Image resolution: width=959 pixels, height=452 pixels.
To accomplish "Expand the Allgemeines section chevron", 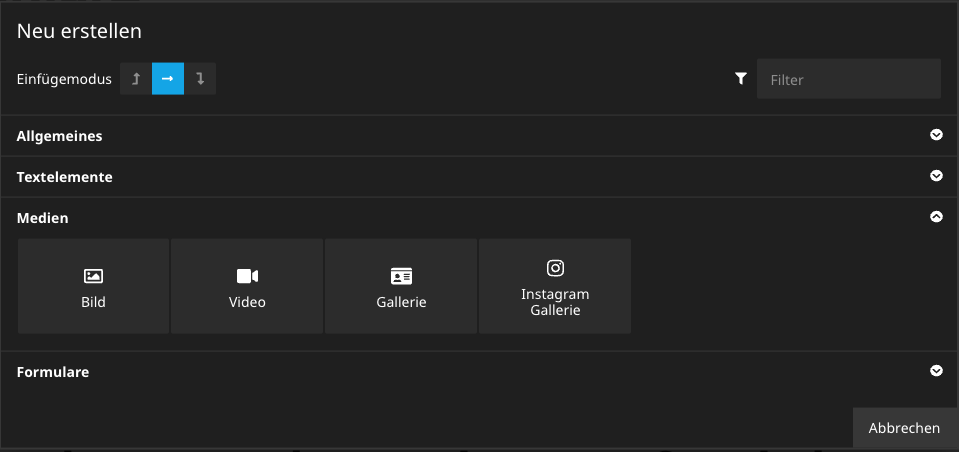I will [936, 136].
